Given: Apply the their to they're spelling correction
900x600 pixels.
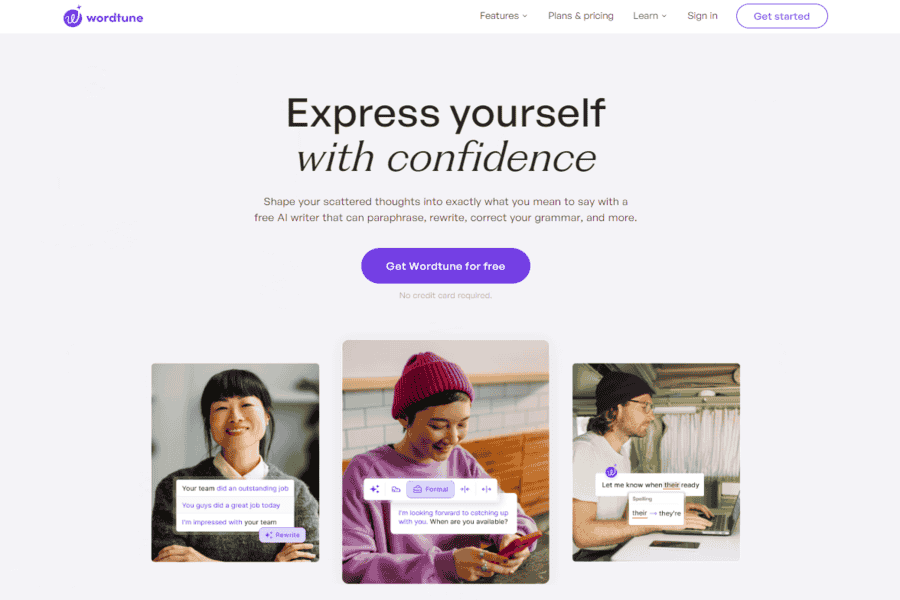Looking at the screenshot, I should pyautogui.click(x=656, y=513).
